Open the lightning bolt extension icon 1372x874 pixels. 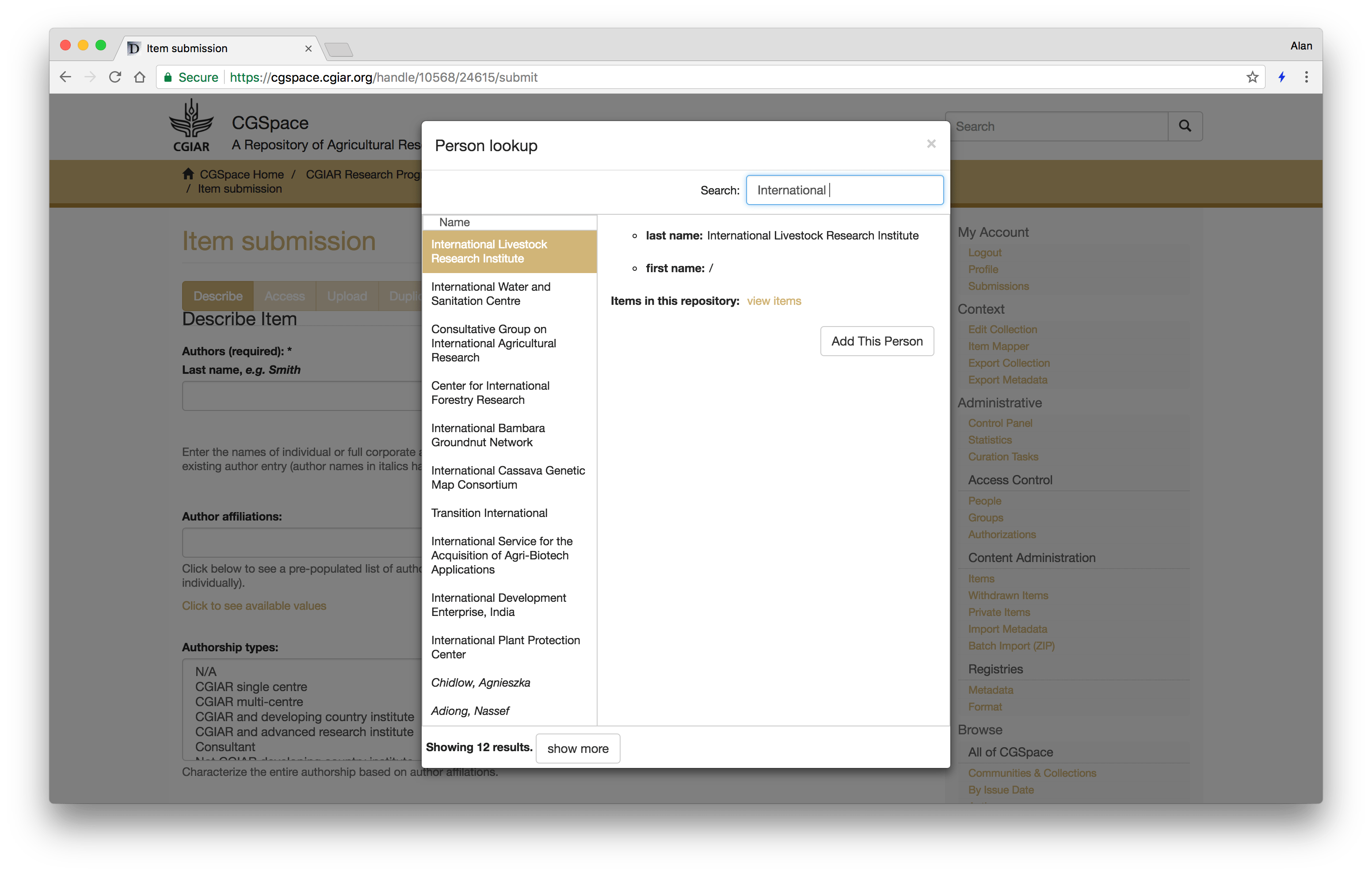pos(1281,77)
